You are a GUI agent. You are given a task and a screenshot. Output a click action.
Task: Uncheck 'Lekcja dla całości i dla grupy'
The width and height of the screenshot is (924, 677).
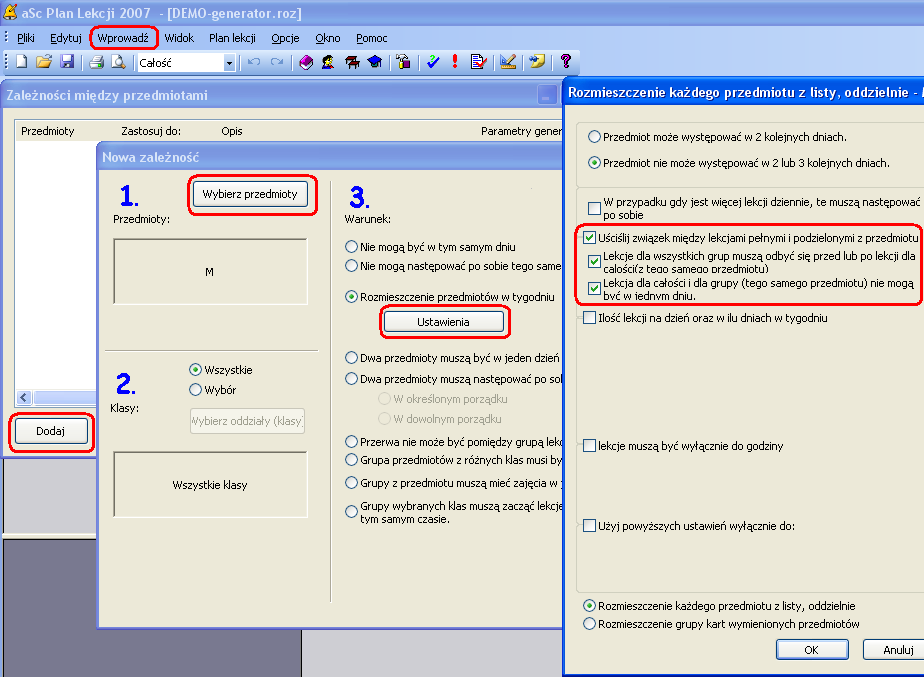tap(594, 289)
